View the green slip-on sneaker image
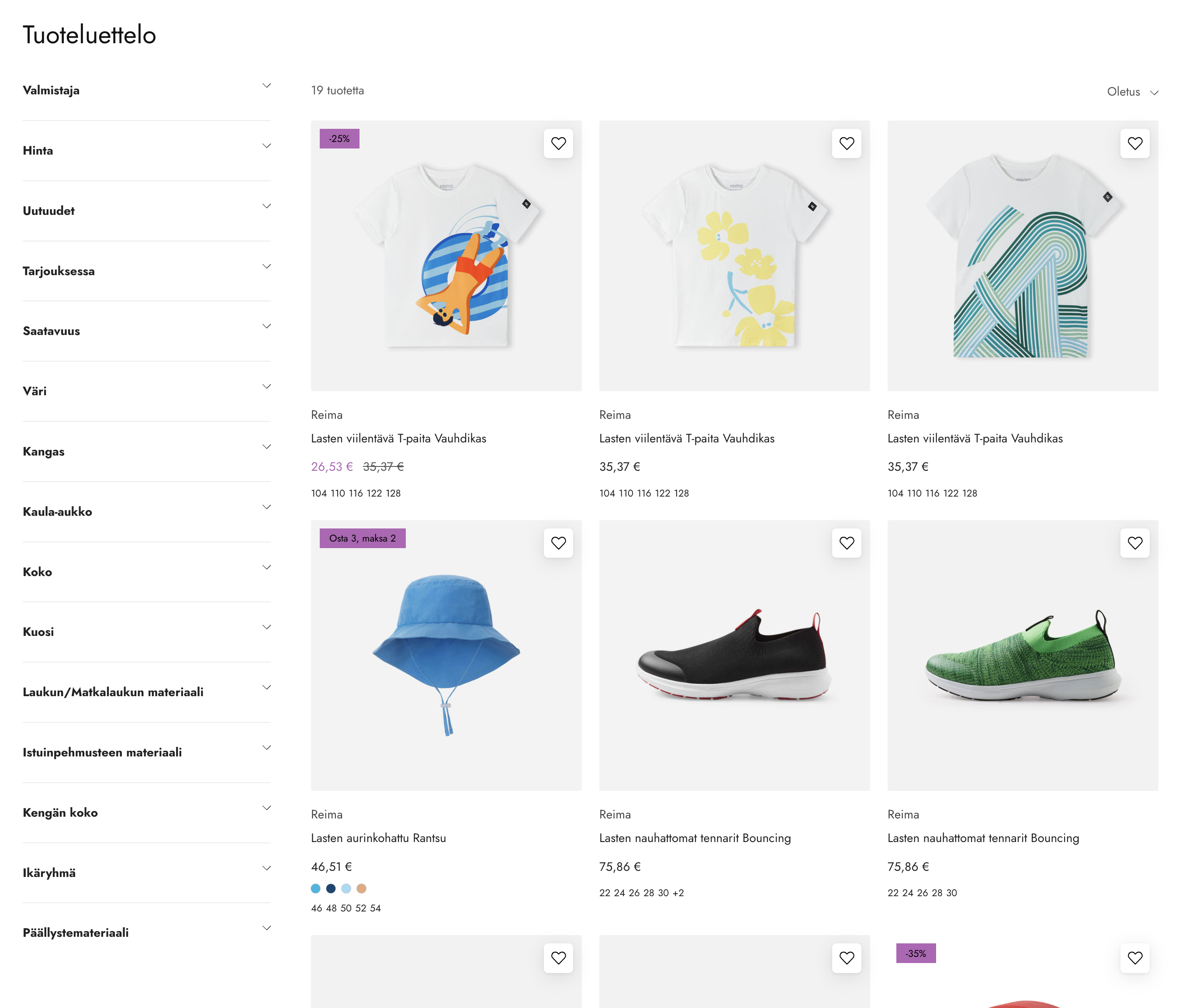The image size is (1196, 1008). (x=1022, y=656)
